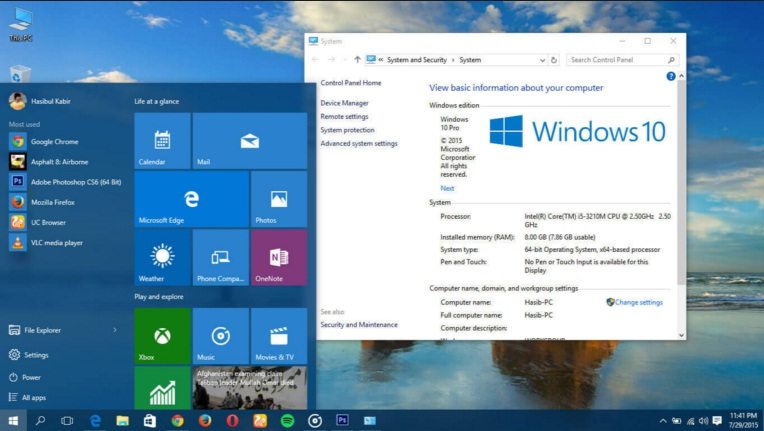Click the Chrome icon on taskbar
Image resolution: width=764 pixels, height=431 pixels.
point(177,420)
